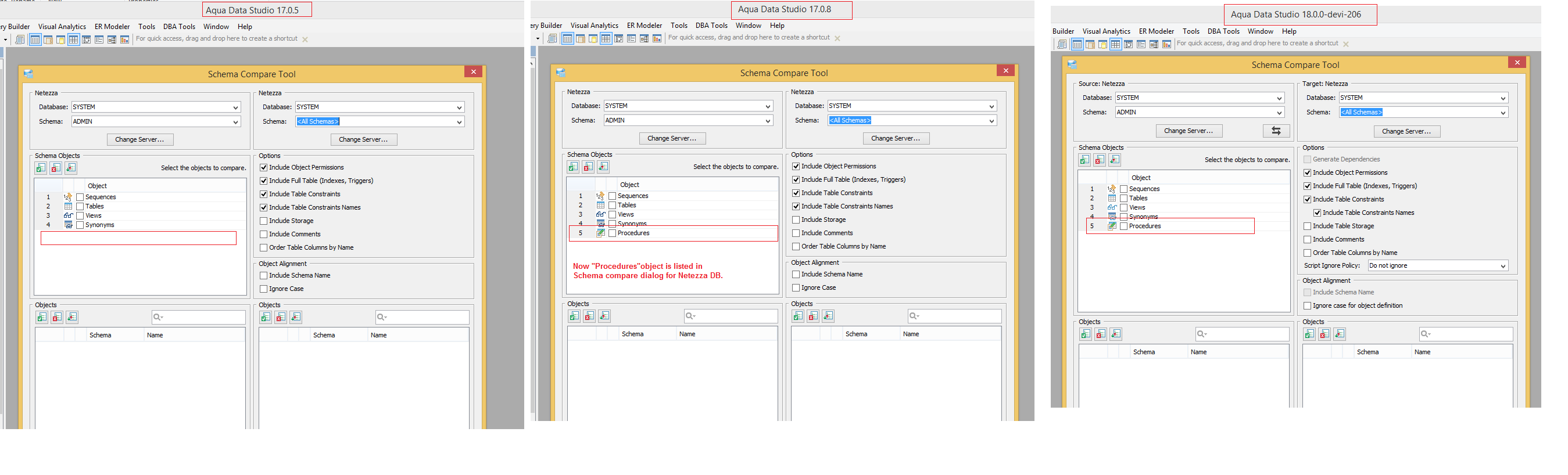Screen dimensions: 1568x475
Task: Click Sequences row icon in 18.0.0 window
Action: pos(1112,189)
